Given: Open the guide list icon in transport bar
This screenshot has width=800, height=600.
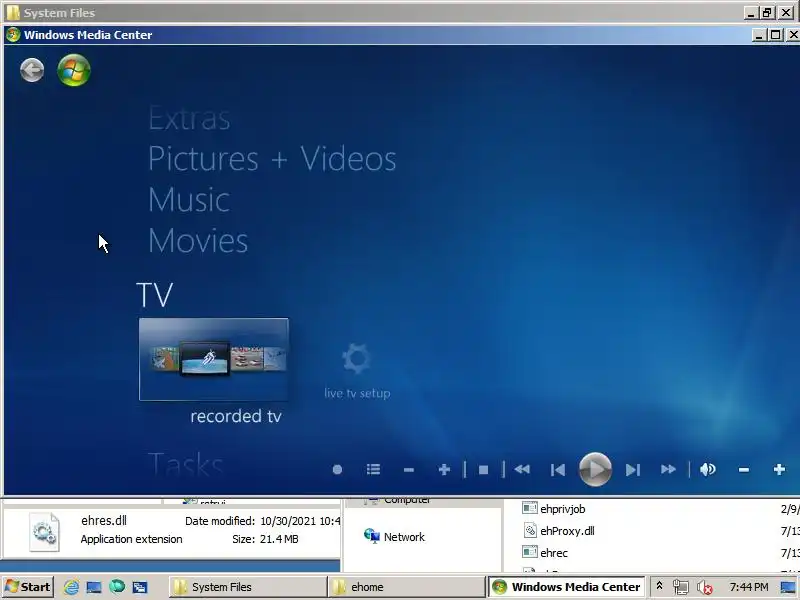Looking at the screenshot, I should click(373, 469).
